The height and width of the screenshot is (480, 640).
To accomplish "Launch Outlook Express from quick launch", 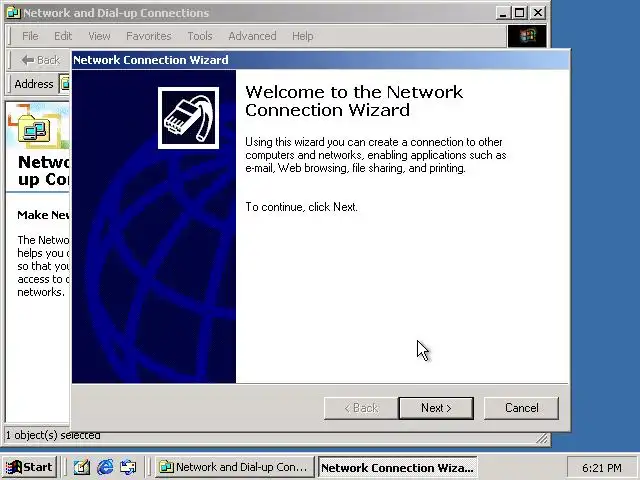I will [x=128, y=467].
